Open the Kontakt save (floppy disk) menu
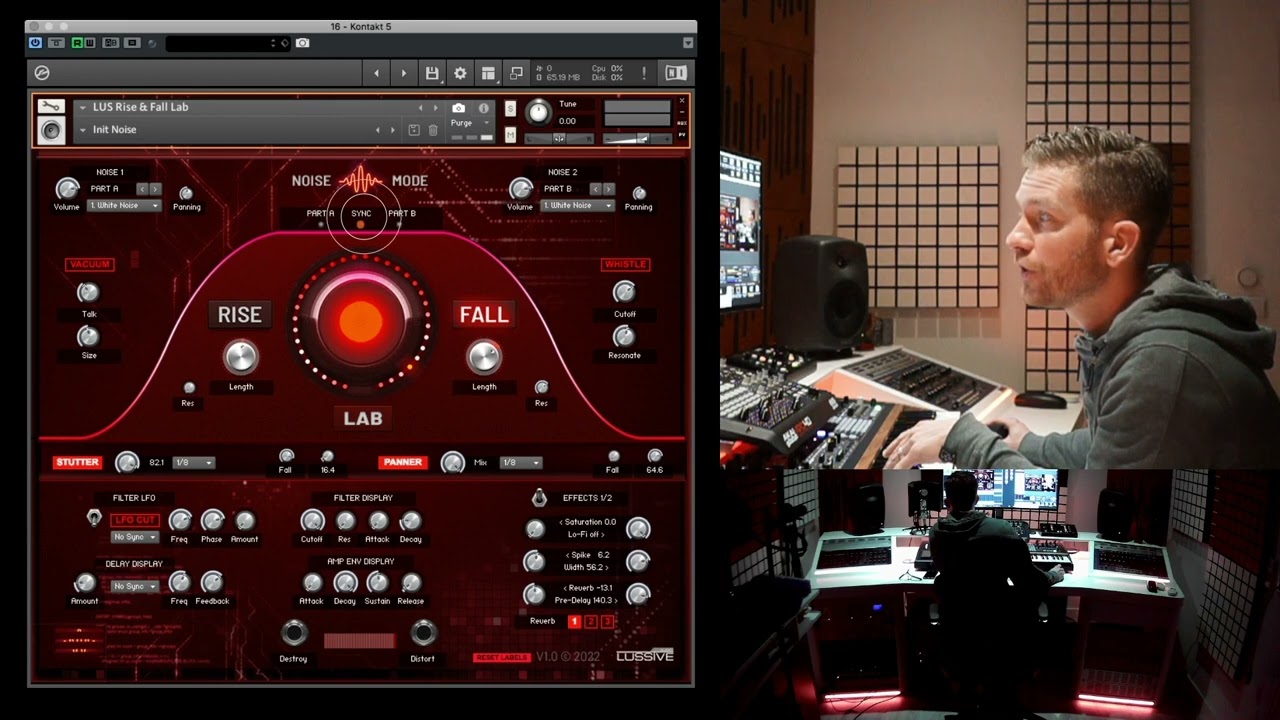Viewport: 1280px width, 720px height. [432, 73]
